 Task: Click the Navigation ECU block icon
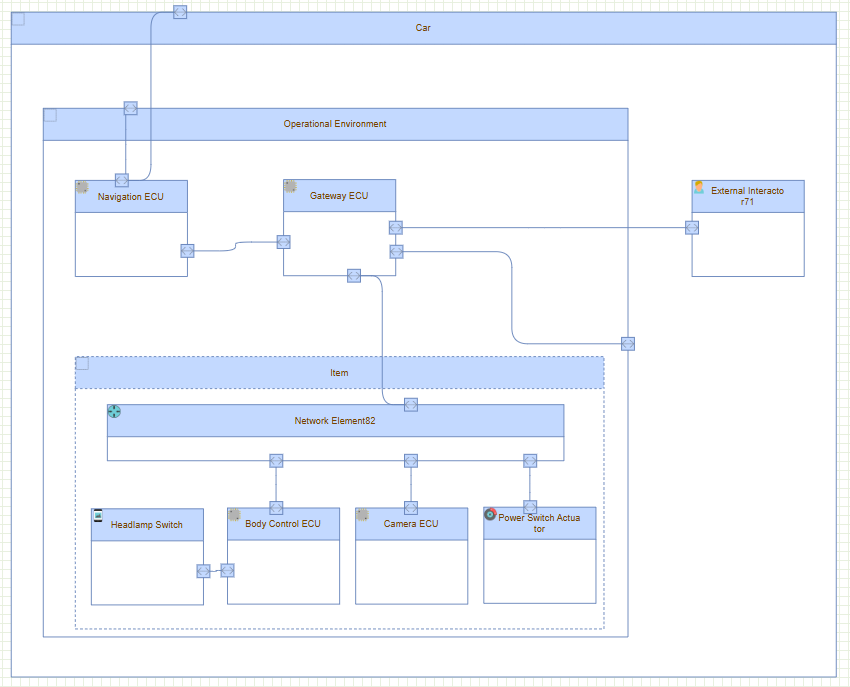tap(82, 187)
